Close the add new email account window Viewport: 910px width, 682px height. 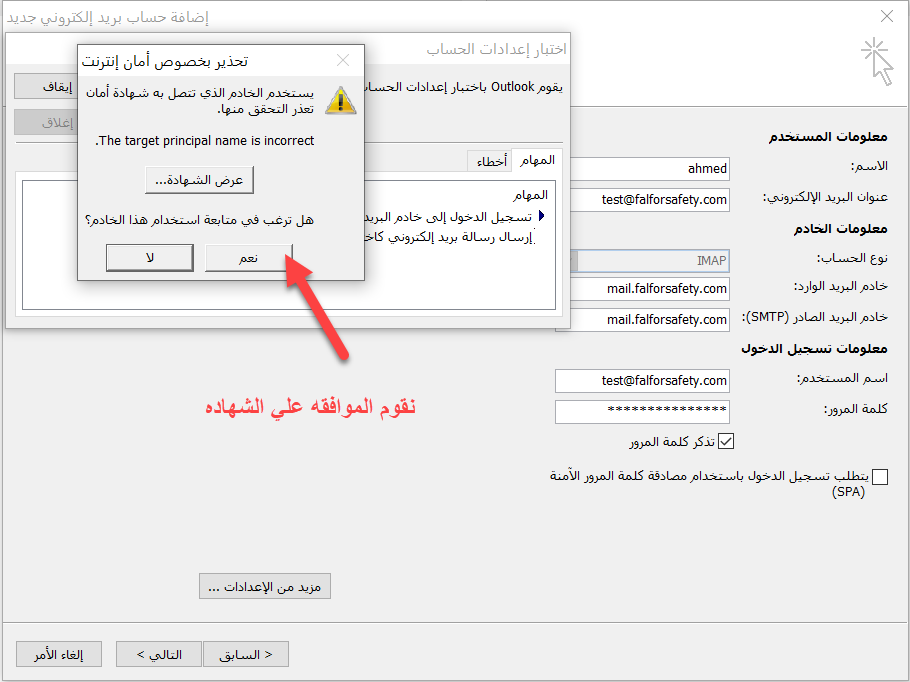coord(886,17)
